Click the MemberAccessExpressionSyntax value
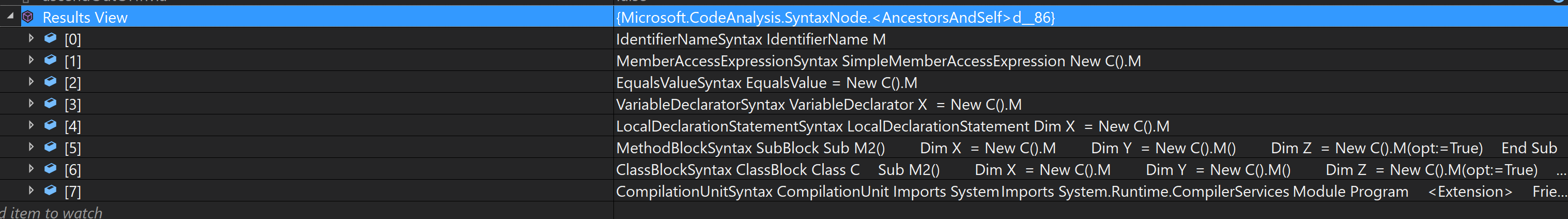 click(879, 61)
